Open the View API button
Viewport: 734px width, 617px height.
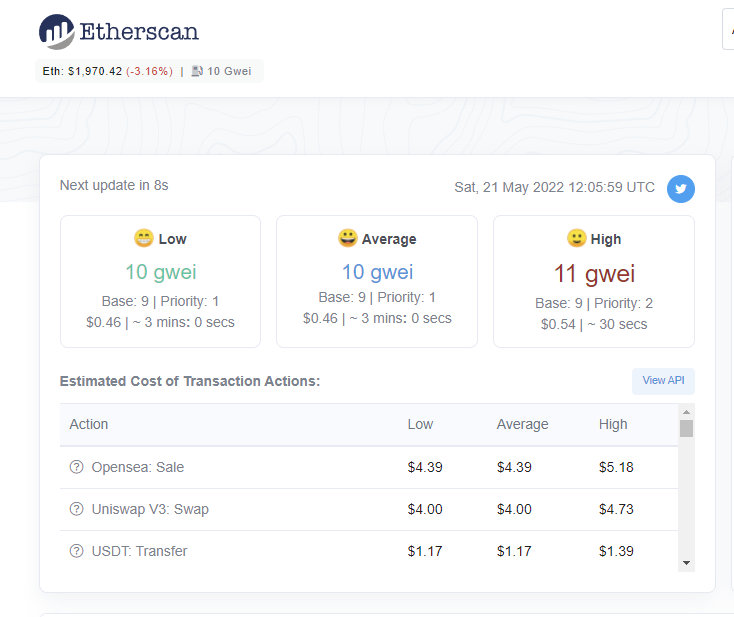pos(663,381)
